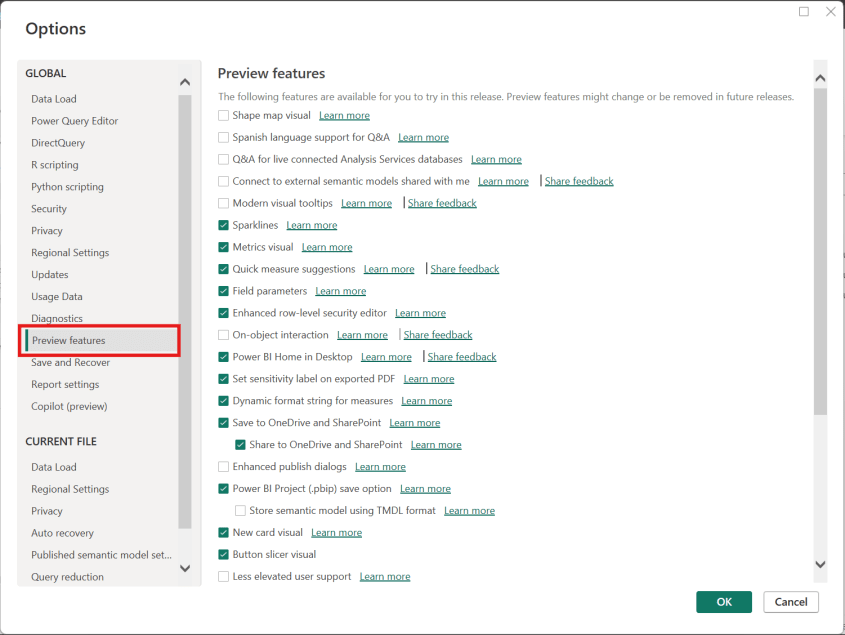
Task: Uncheck Share to OneDrive and SharePoint
Action: [240, 444]
